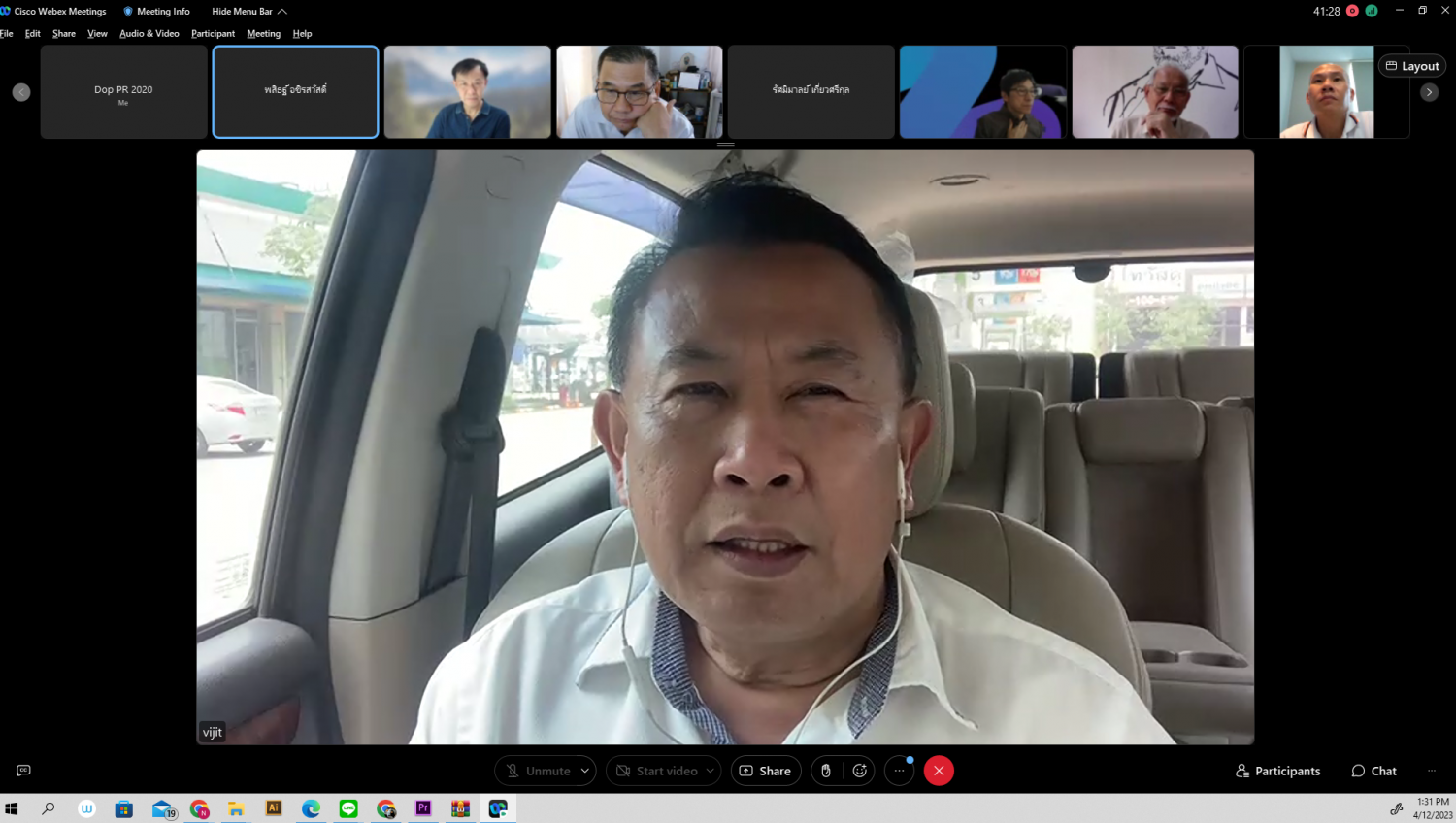Open Adobe Illustrator from taskbar
The height and width of the screenshot is (823, 1456).
274,808
